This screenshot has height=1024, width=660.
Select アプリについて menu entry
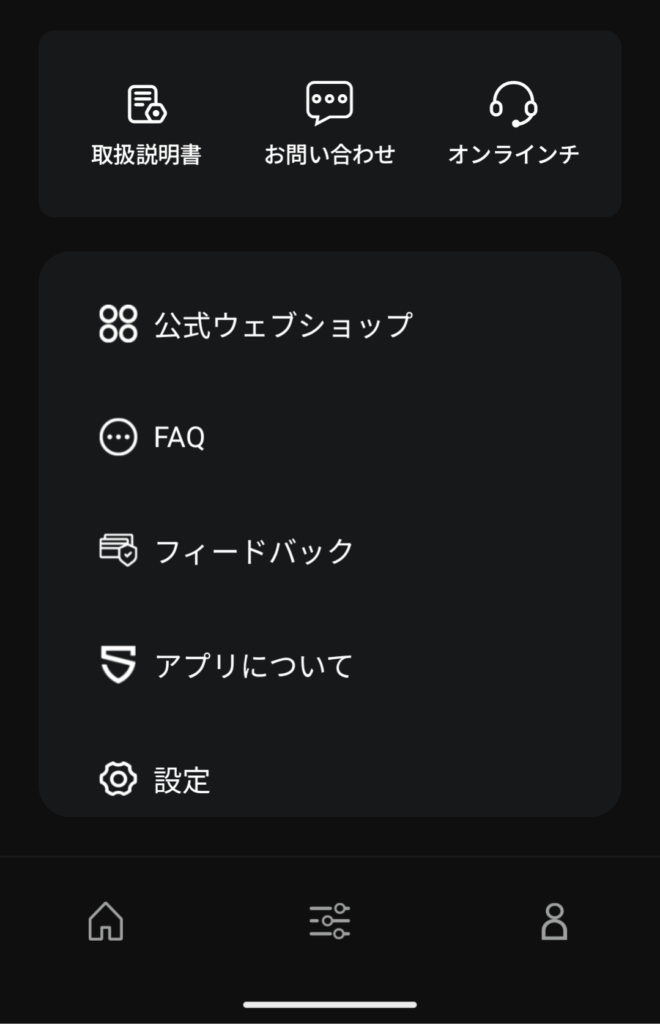tap(254, 666)
